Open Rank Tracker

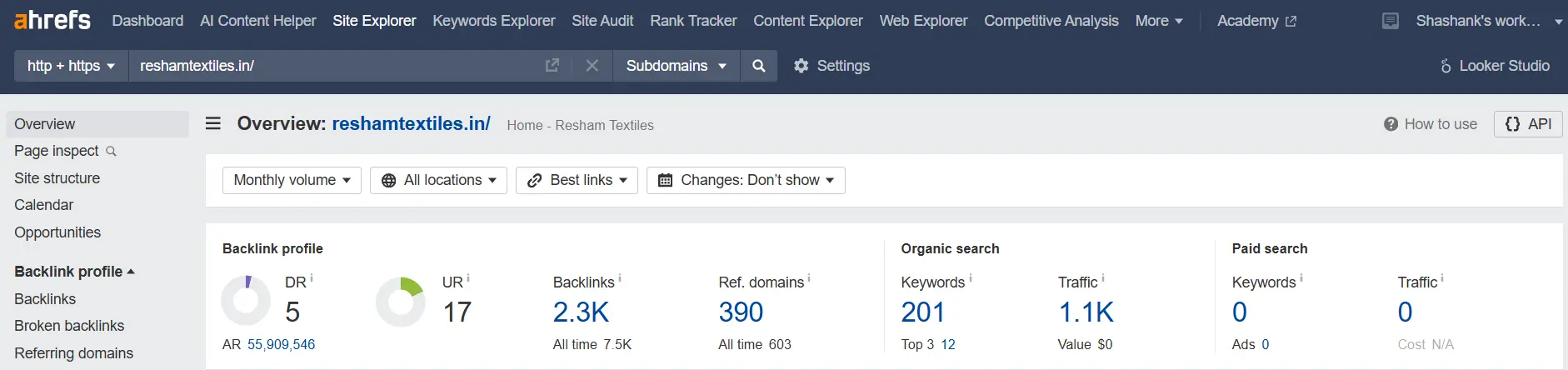(x=693, y=21)
